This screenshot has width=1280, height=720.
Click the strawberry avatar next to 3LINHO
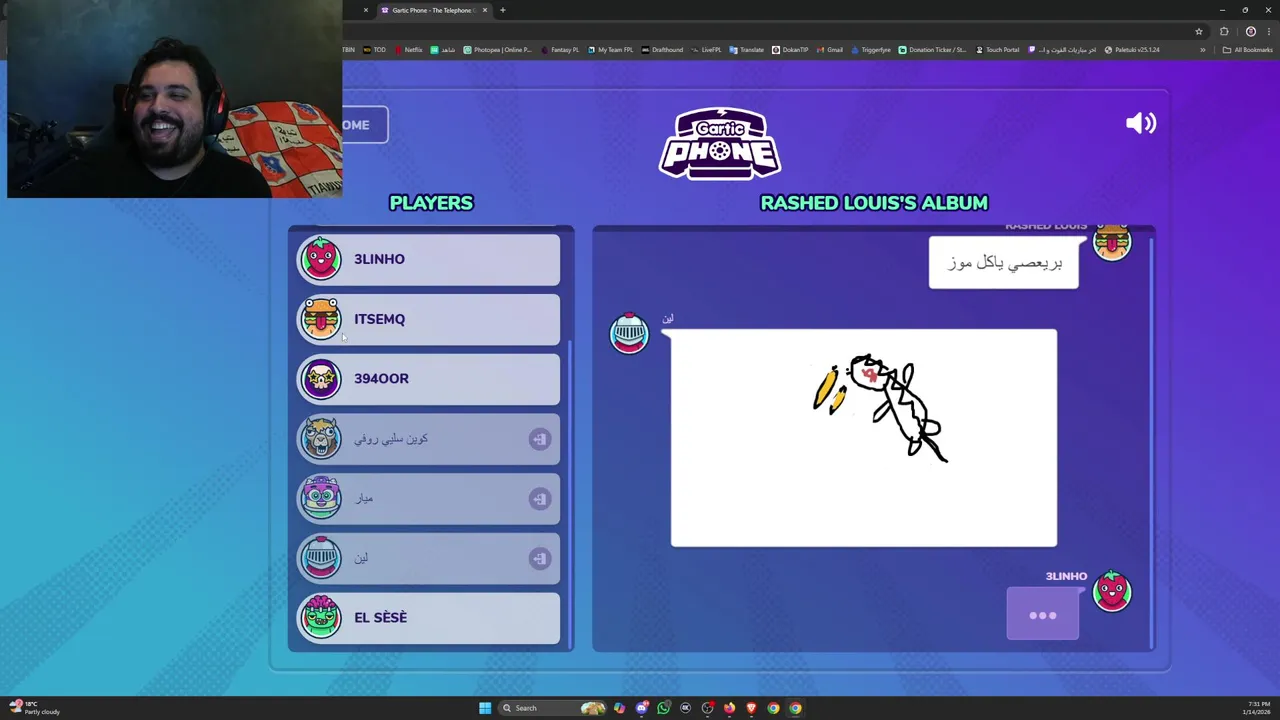point(321,259)
